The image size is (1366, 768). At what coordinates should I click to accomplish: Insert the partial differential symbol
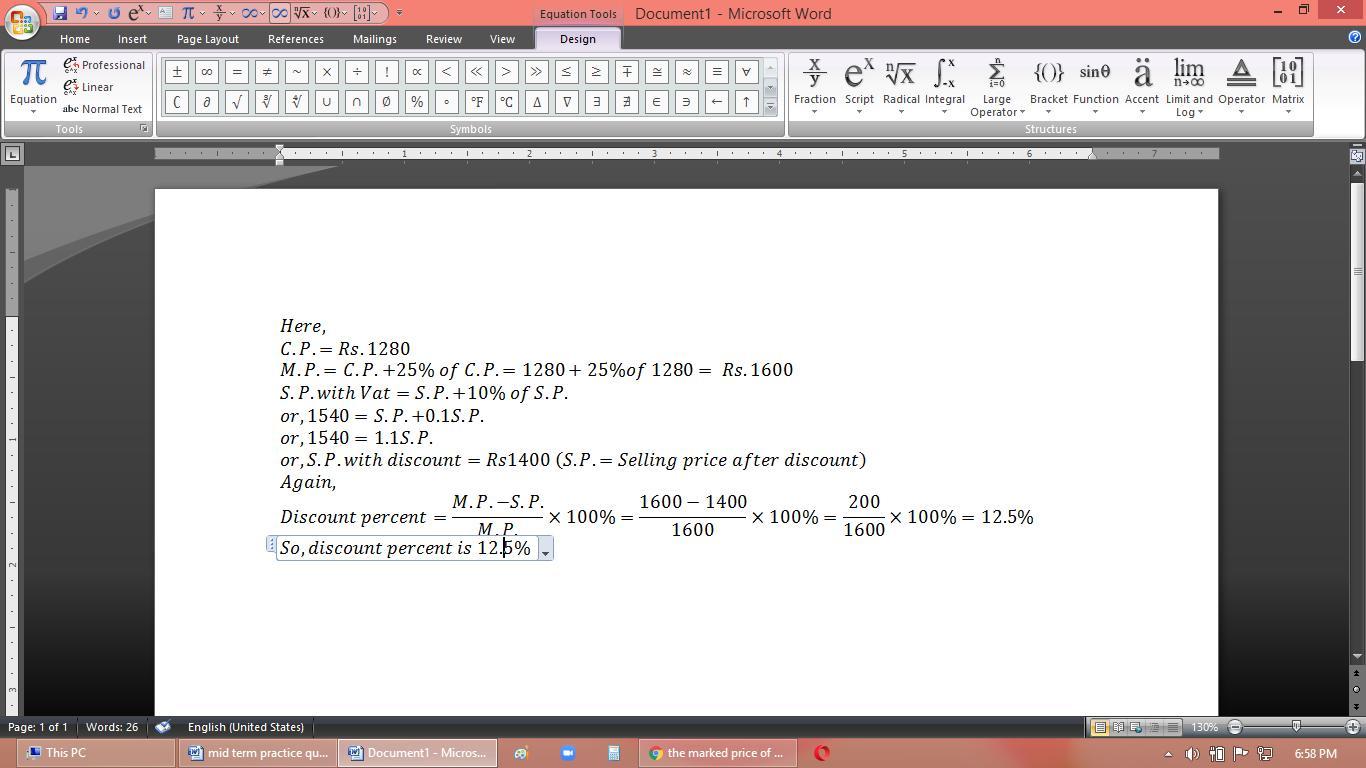coord(207,102)
